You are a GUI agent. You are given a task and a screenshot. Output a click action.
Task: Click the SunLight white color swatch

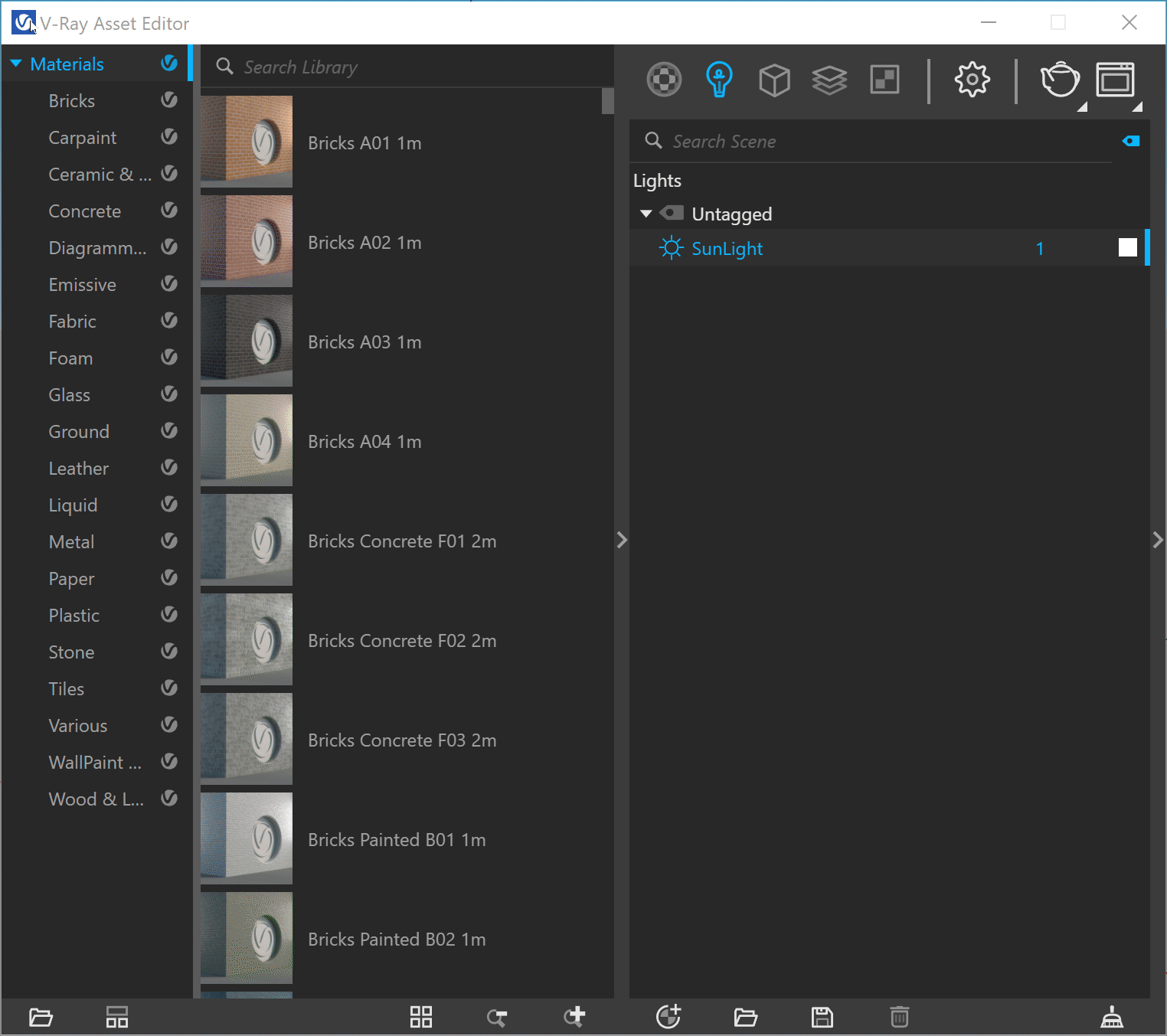pos(1127,247)
